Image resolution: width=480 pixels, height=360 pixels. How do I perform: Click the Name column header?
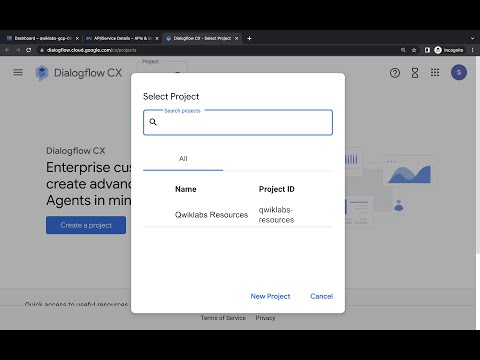click(x=186, y=189)
